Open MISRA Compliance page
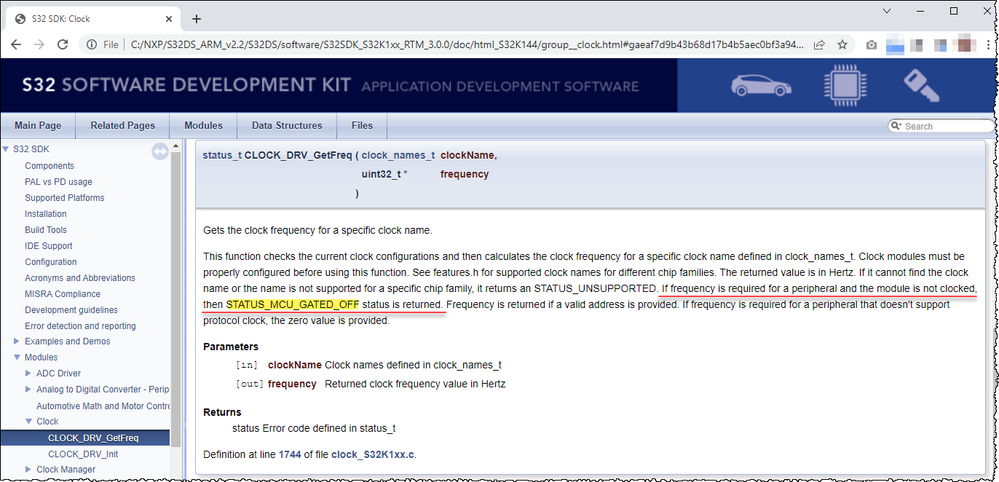999x482 pixels. (62, 294)
